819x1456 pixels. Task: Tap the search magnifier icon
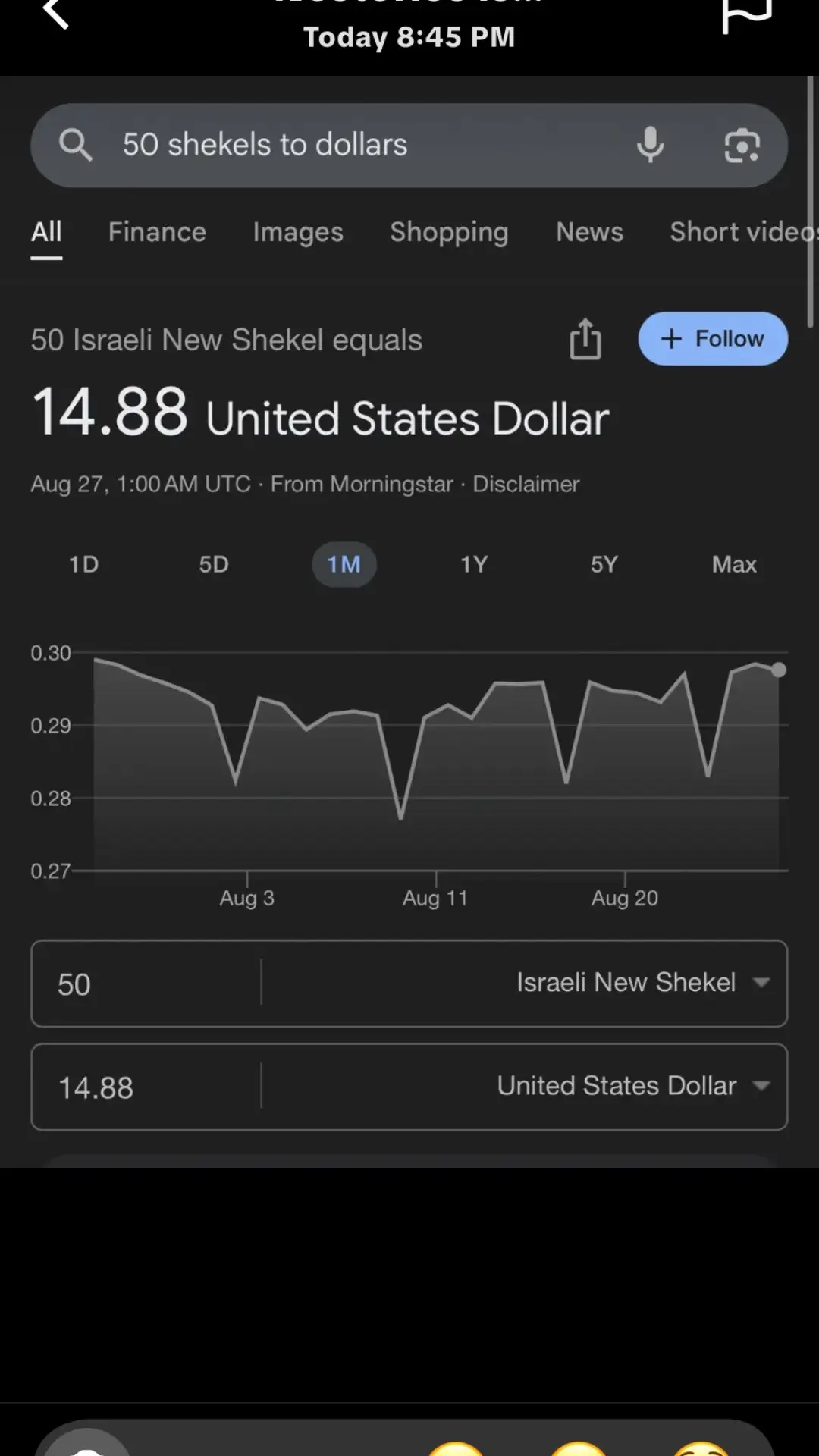click(76, 144)
